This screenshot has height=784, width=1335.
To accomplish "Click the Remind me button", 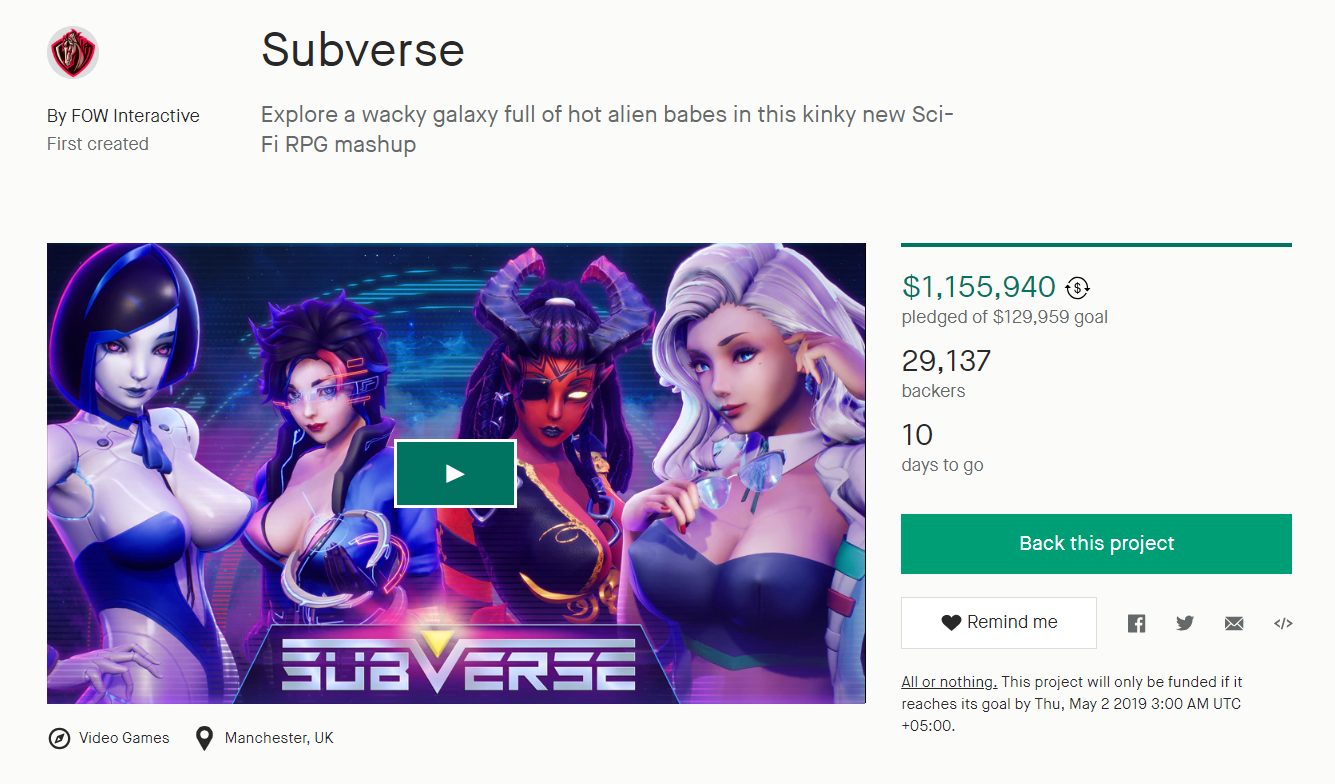I will click(x=998, y=622).
